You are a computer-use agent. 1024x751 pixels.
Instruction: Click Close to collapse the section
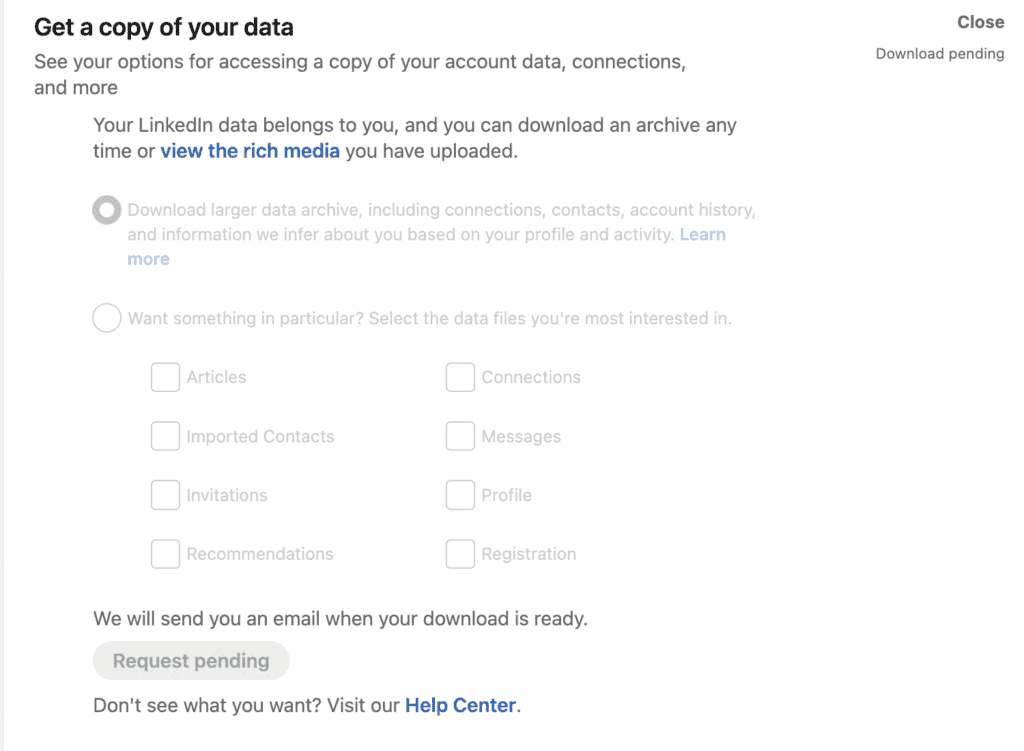coord(980,22)
